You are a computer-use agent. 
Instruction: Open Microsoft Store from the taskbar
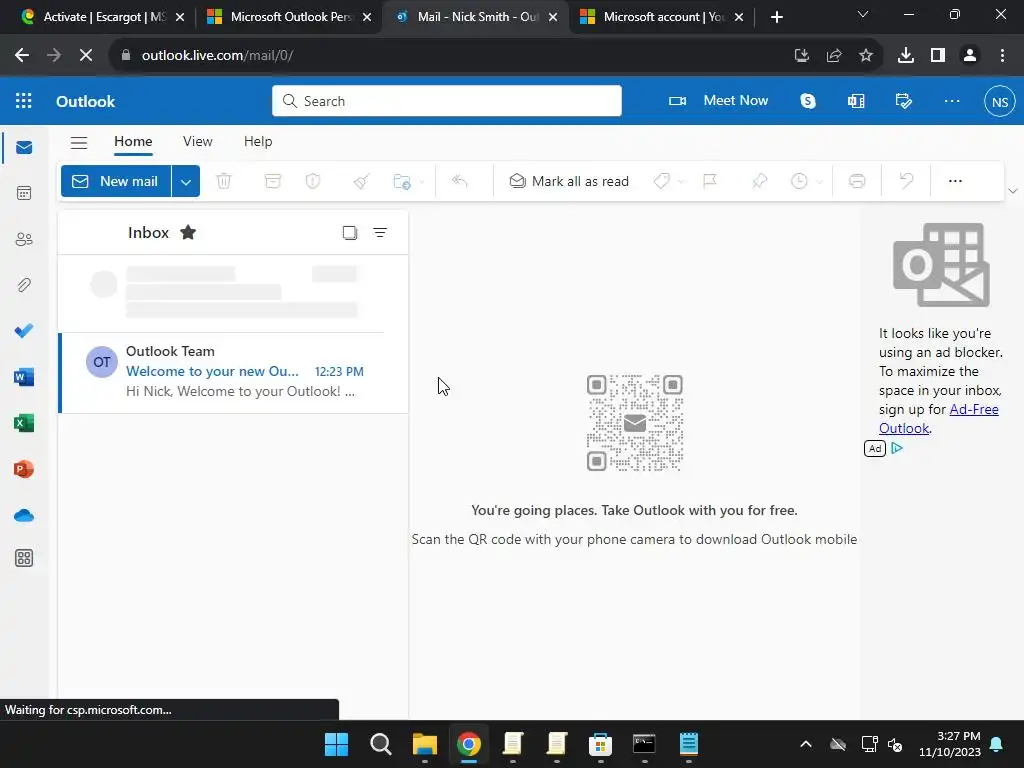point(600,744)
